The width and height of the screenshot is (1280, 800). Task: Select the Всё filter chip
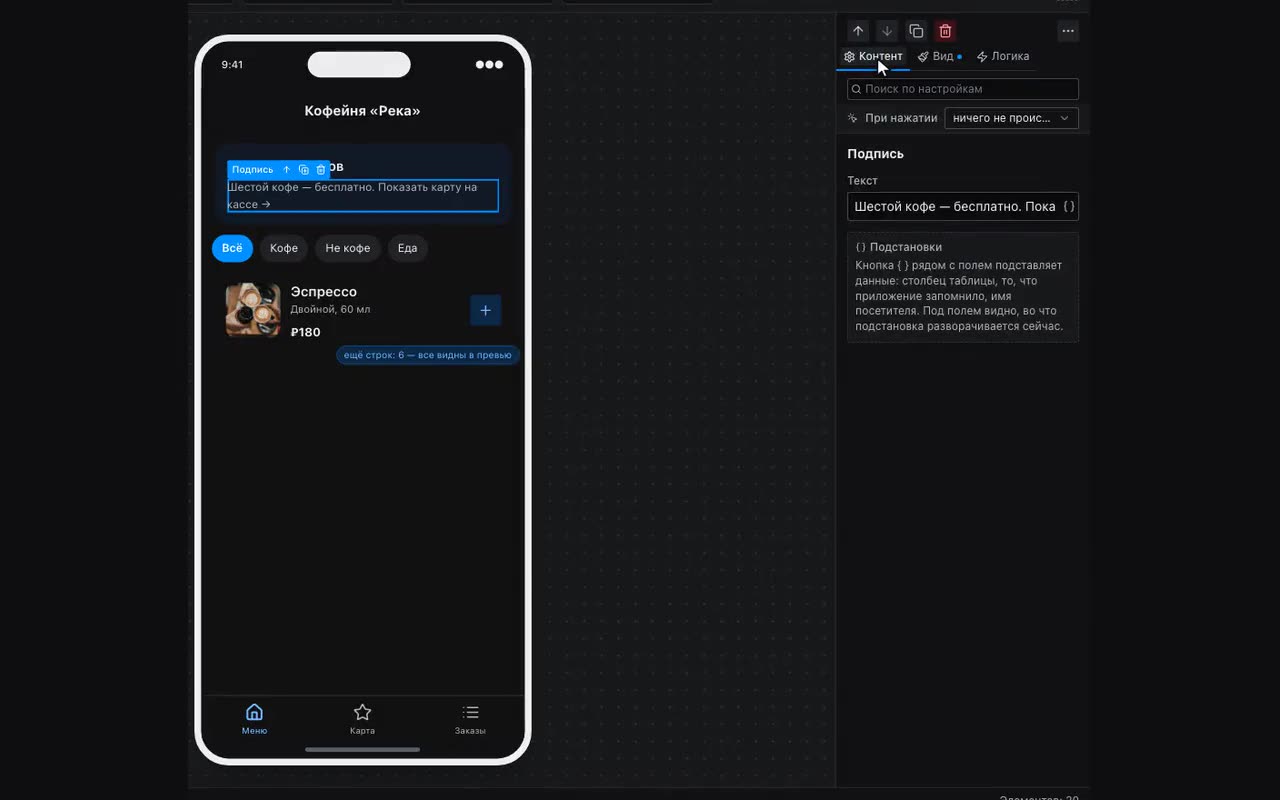[x=232, y=248]
